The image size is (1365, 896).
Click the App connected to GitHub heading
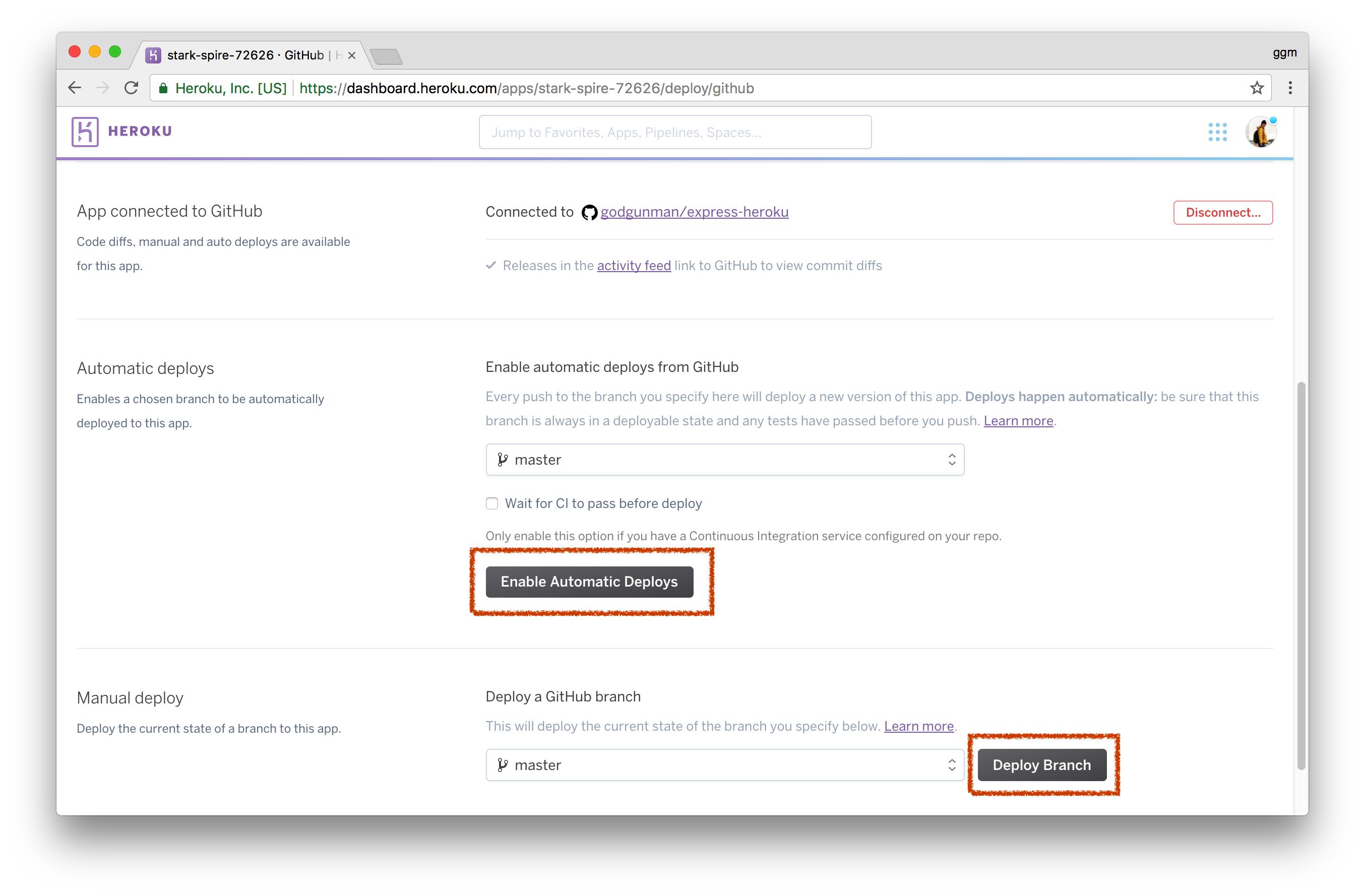[169, 212]
